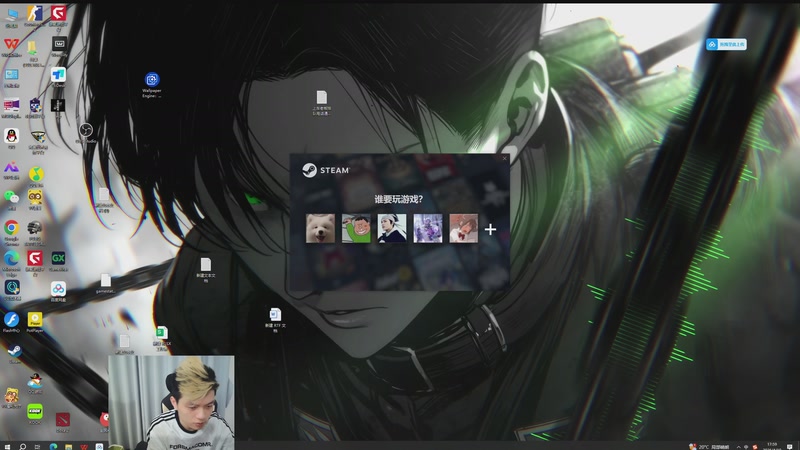The height and width of the screenshot is (450, 800).
Task: Open the folder with green download arrow
Action: tap(32, 53)
